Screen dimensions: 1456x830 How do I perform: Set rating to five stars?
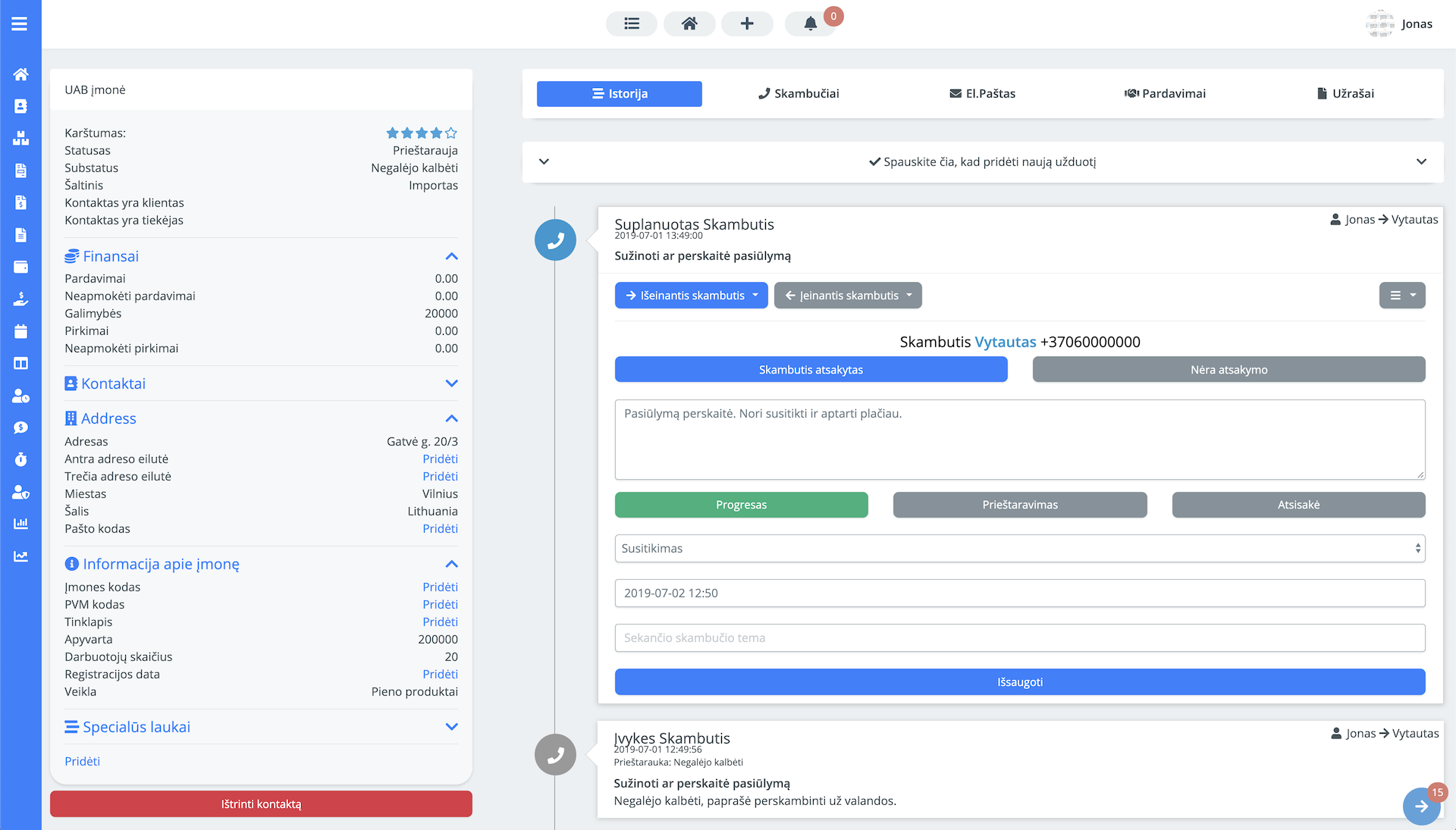coord(451,133)
